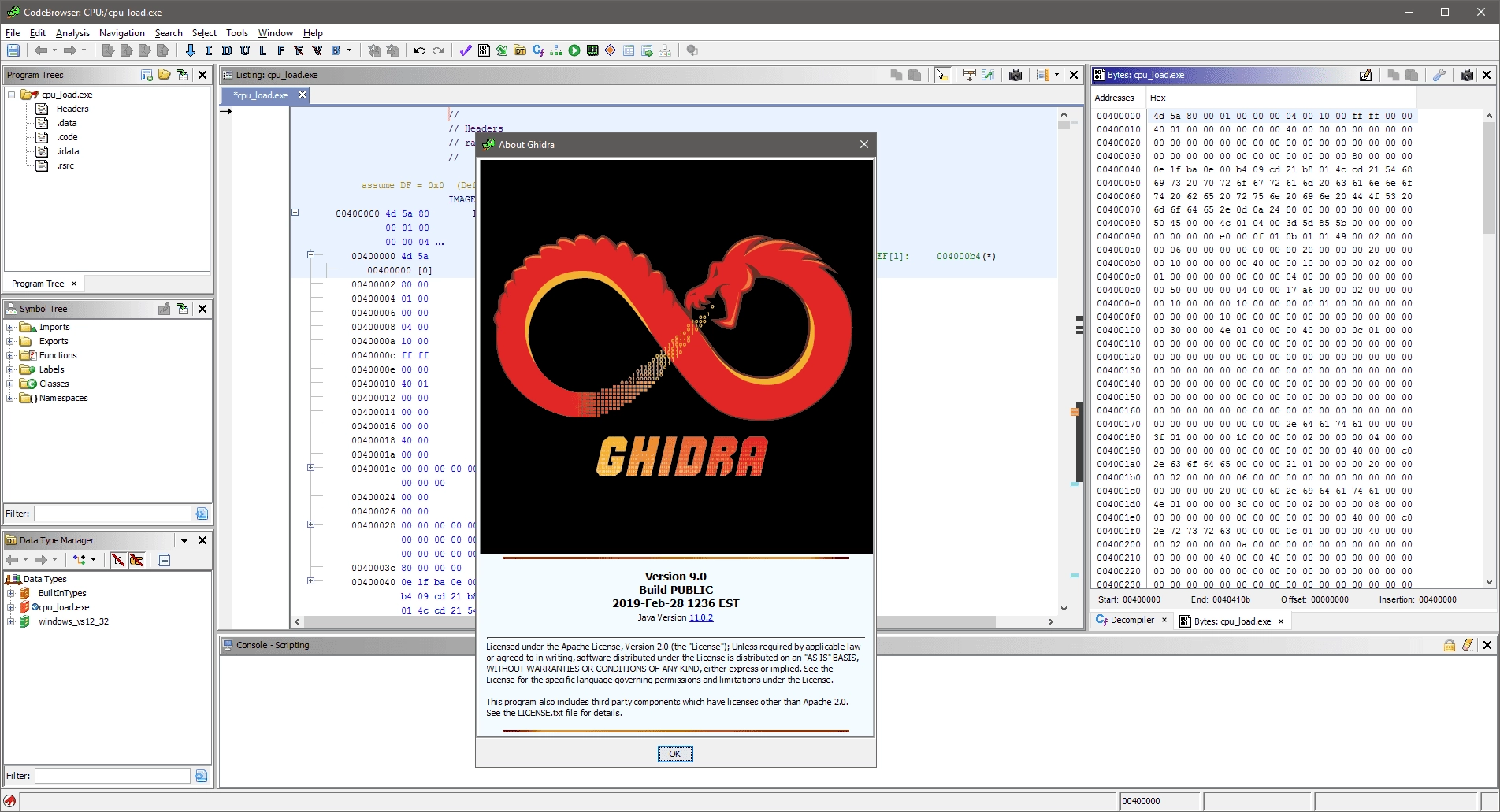Expand the Imports node in Symbol Tree

click(x=10, y=327)
